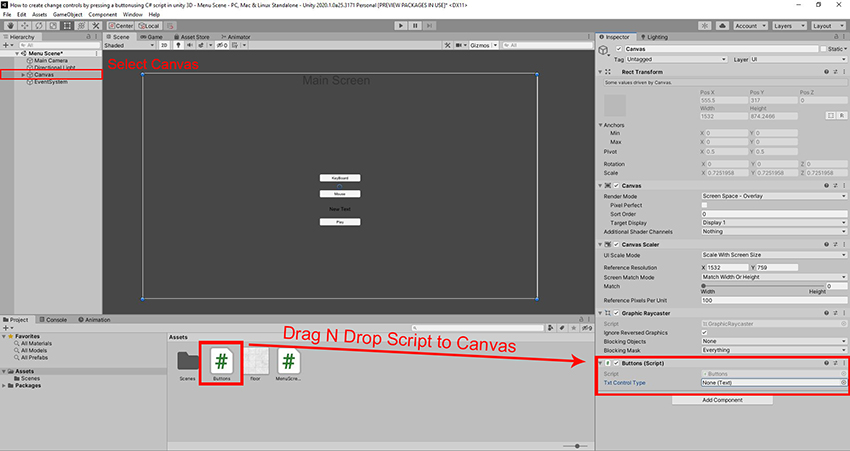Open the Window menu
Viewport: 850px width, 451px height.
click(132, 15)
